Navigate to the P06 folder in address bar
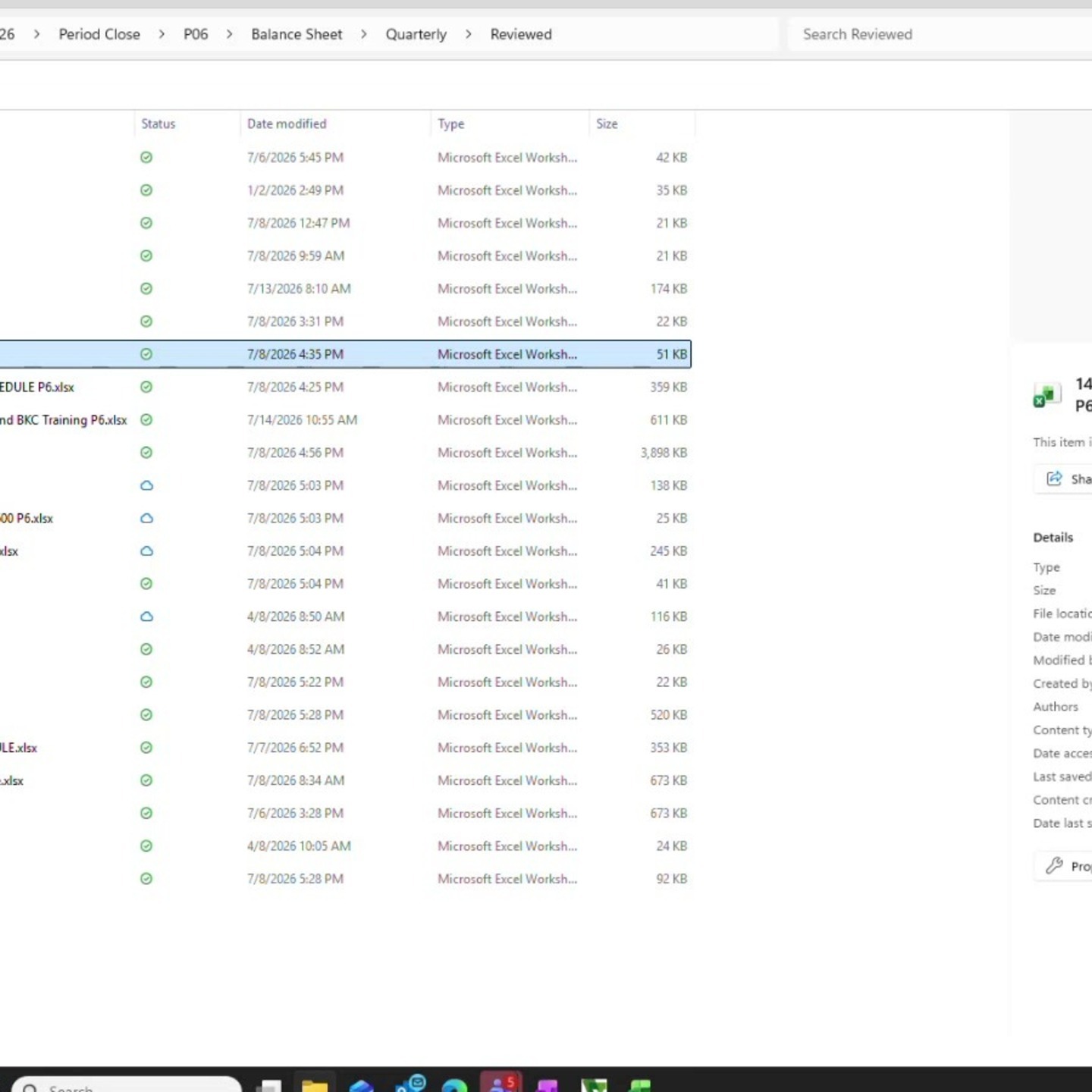 pyautogui.click(x=196, y=34)
